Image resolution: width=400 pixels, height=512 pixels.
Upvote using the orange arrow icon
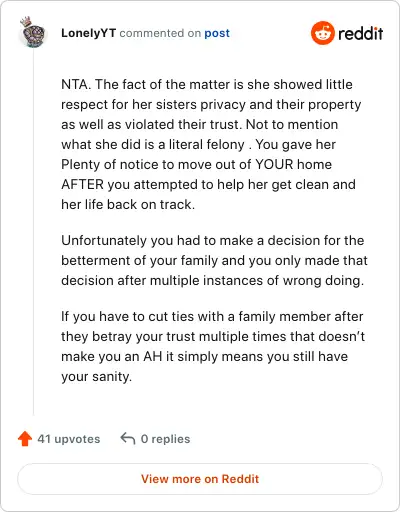pyautogui.click(x=25, y=439)
